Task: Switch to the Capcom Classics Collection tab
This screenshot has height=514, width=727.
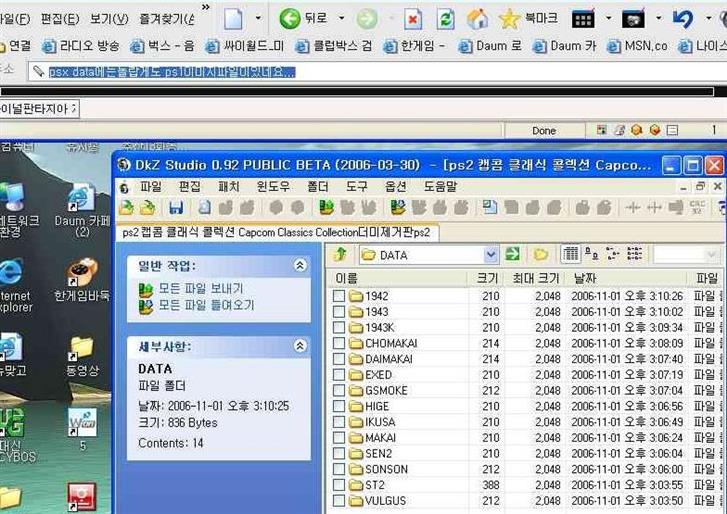Action: point(276,233)
